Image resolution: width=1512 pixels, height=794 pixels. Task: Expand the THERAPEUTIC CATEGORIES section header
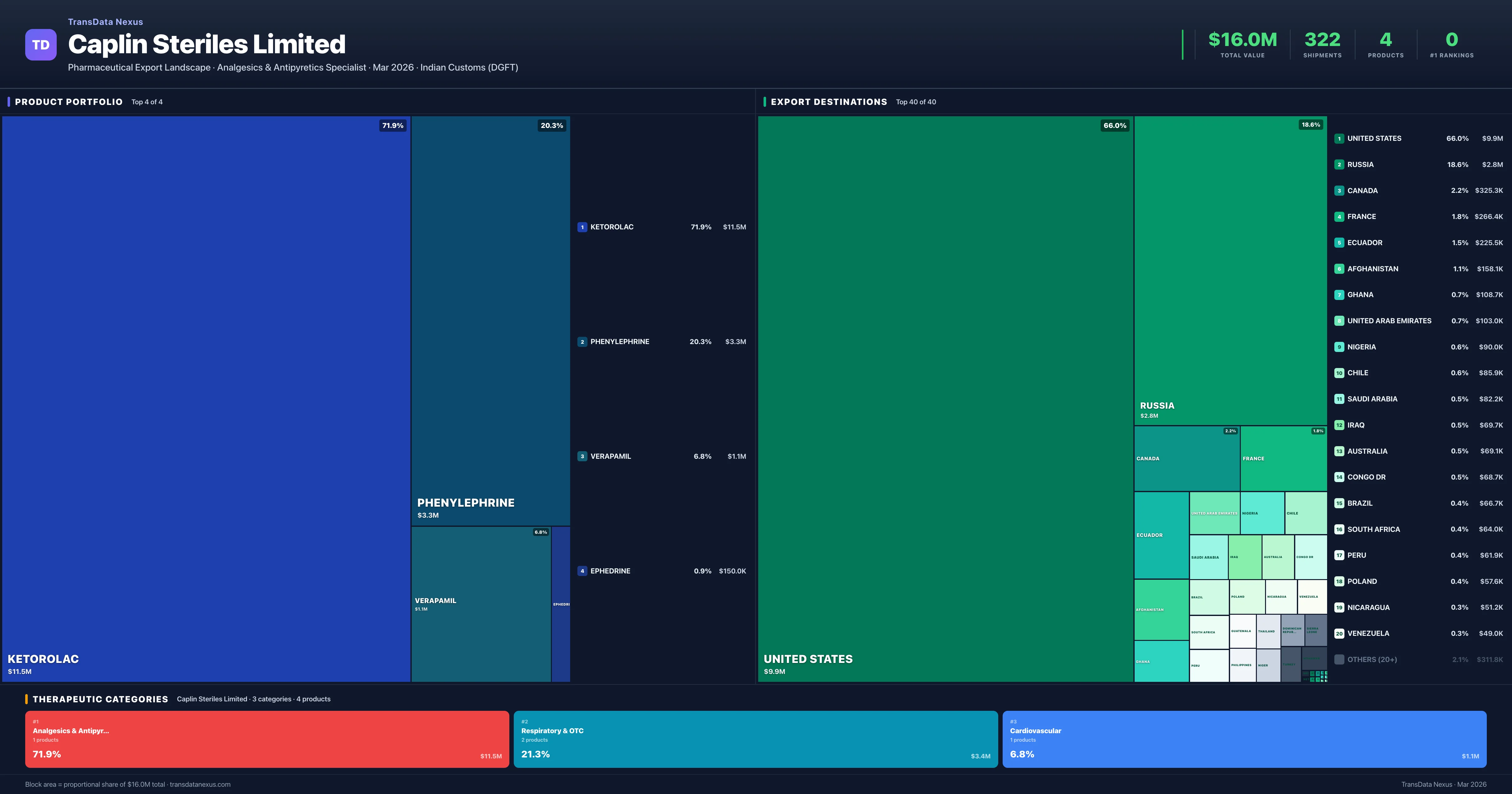pyautogui.click(x=101, y=699)
